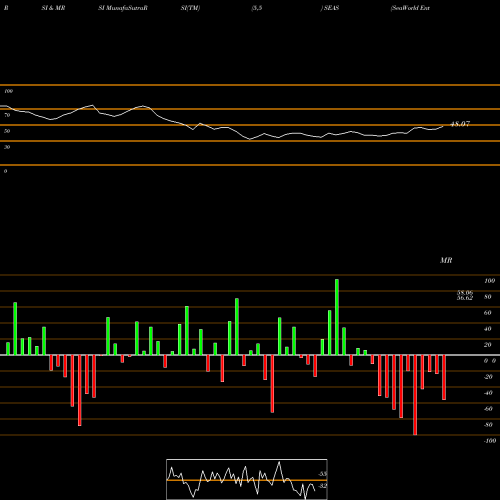
Task: Click the longest red MR bar
Action: click(x=415, y=395)
